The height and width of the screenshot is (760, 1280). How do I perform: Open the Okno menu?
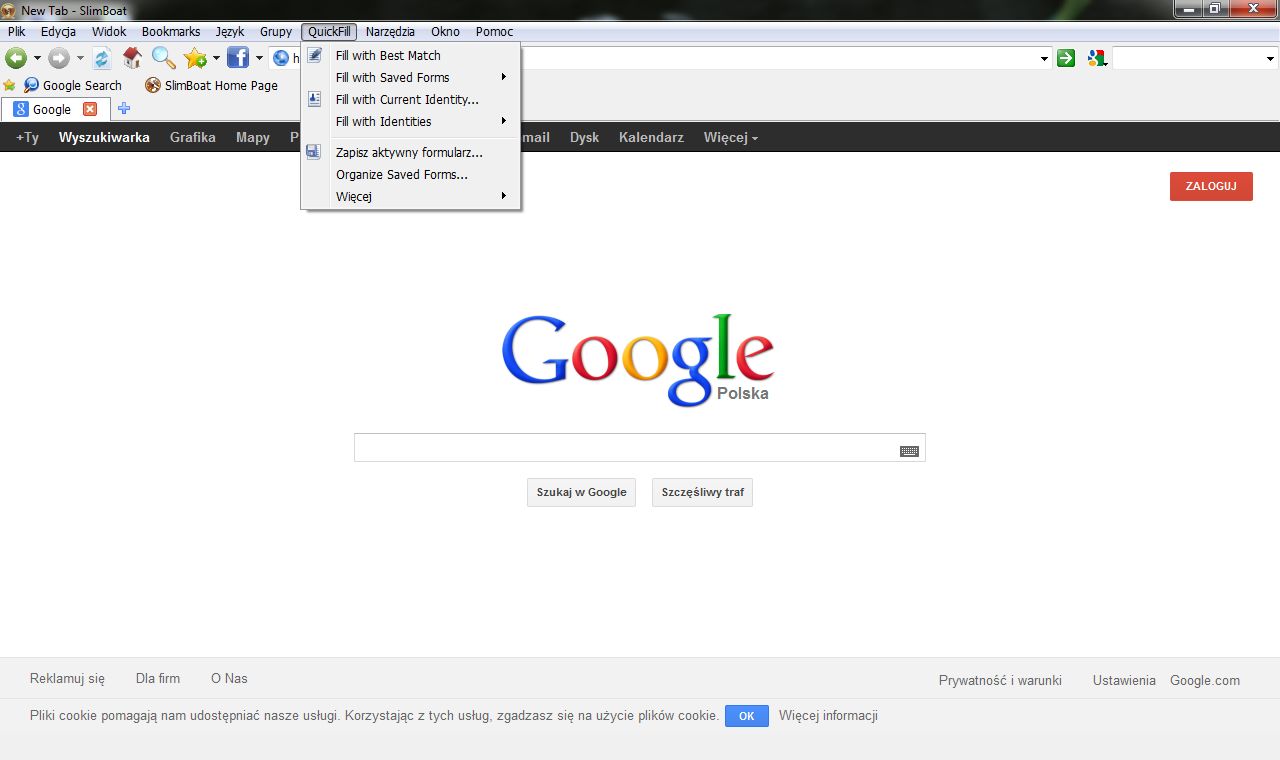tap(445, 32)
